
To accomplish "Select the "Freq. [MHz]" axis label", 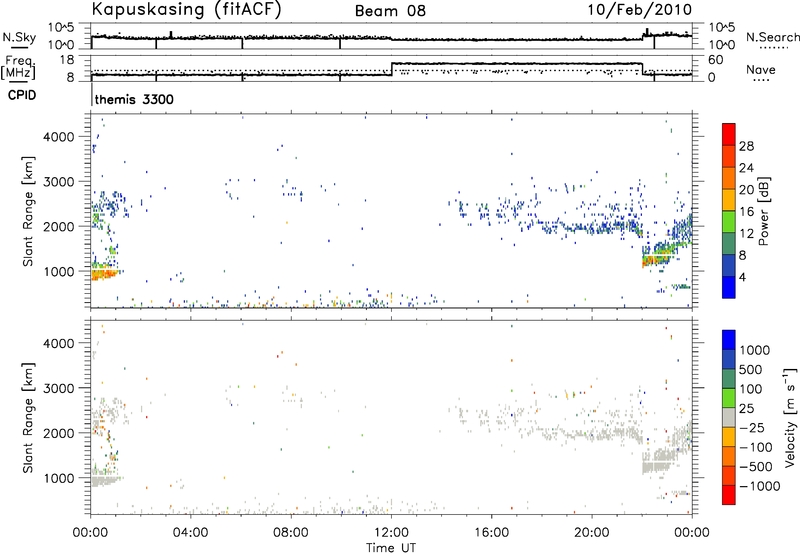I will point(18,68).
